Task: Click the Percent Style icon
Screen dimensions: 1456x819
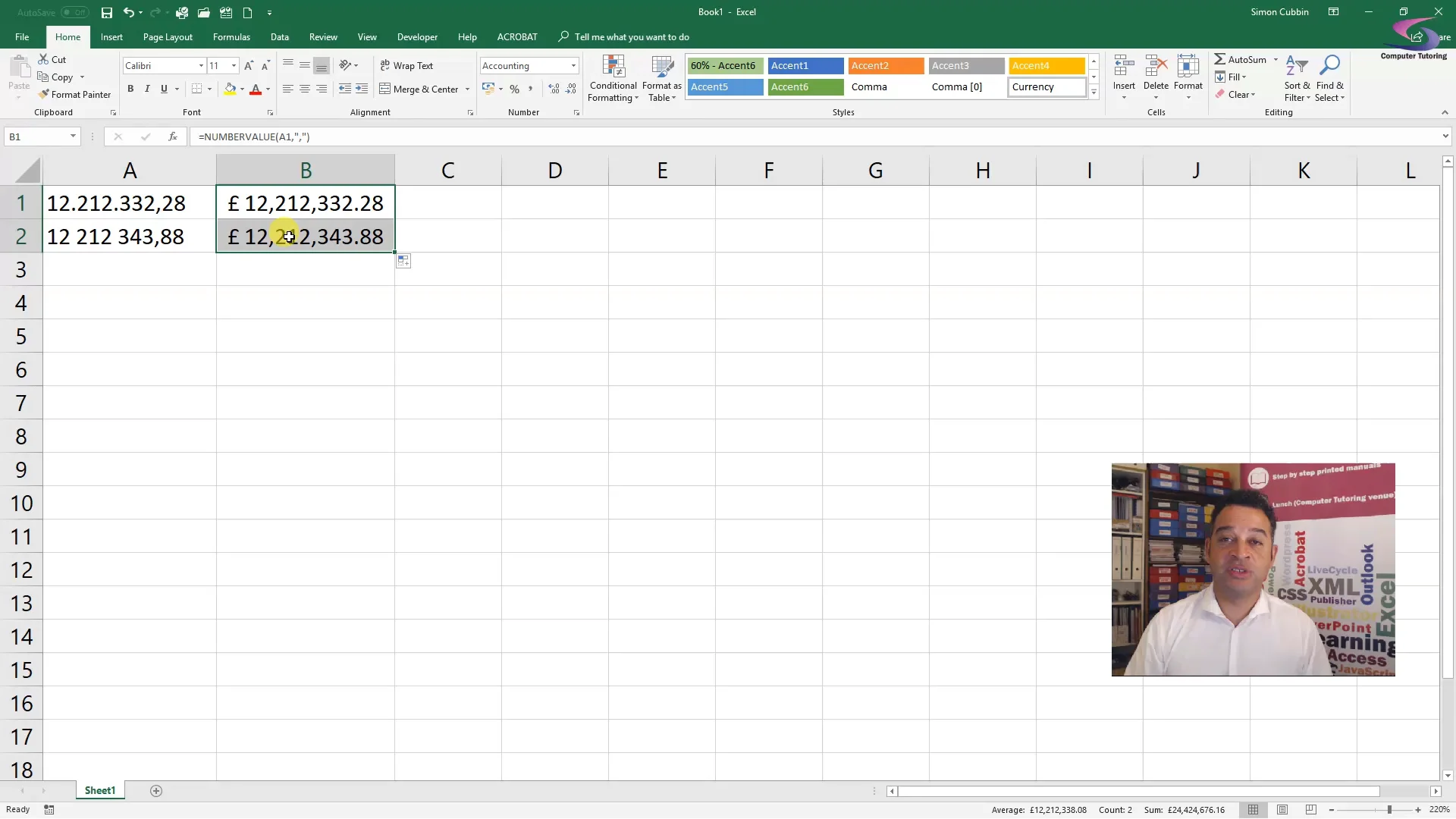Action: tap(515, 89)
